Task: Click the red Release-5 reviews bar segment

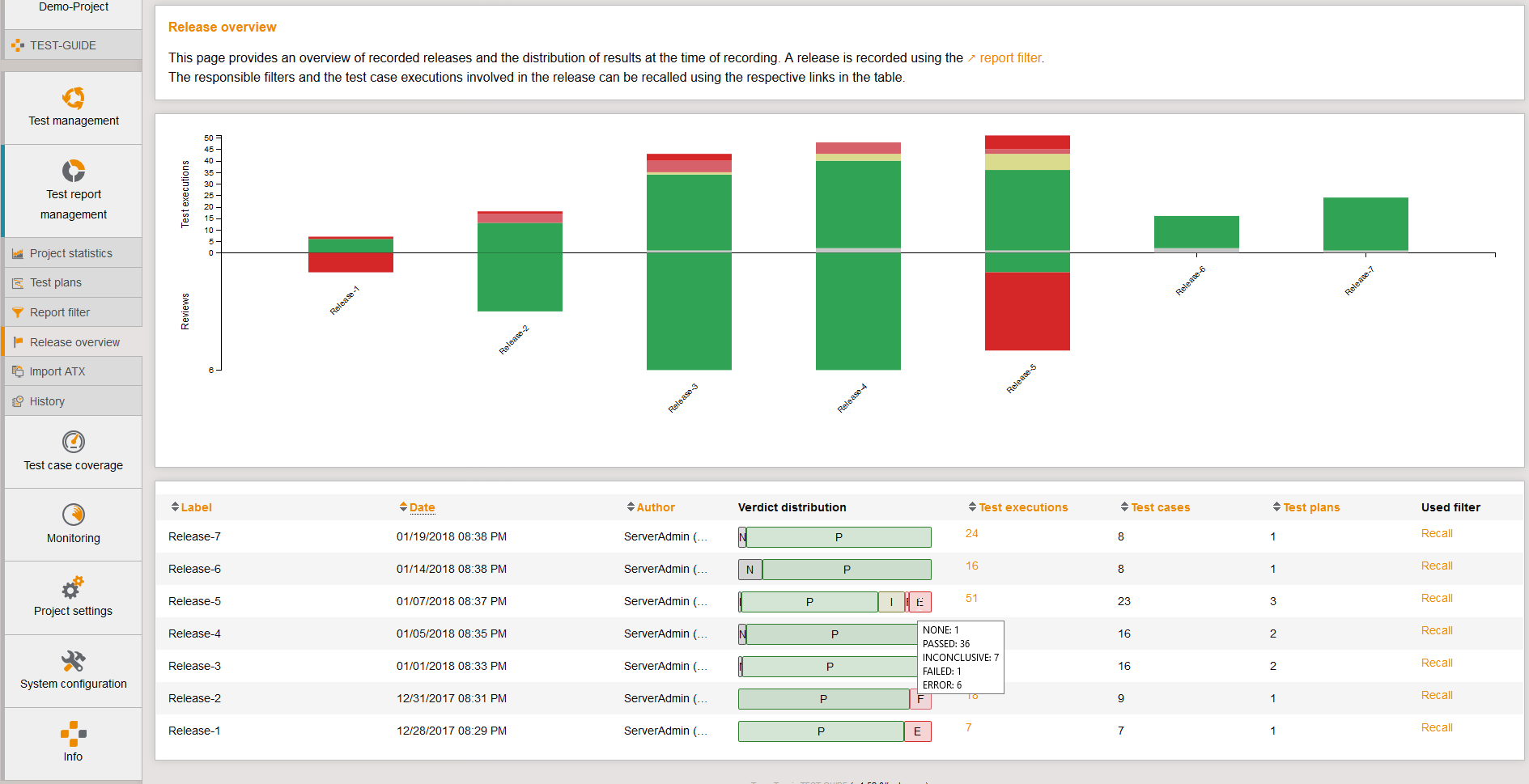Action: coord(1027,311)
